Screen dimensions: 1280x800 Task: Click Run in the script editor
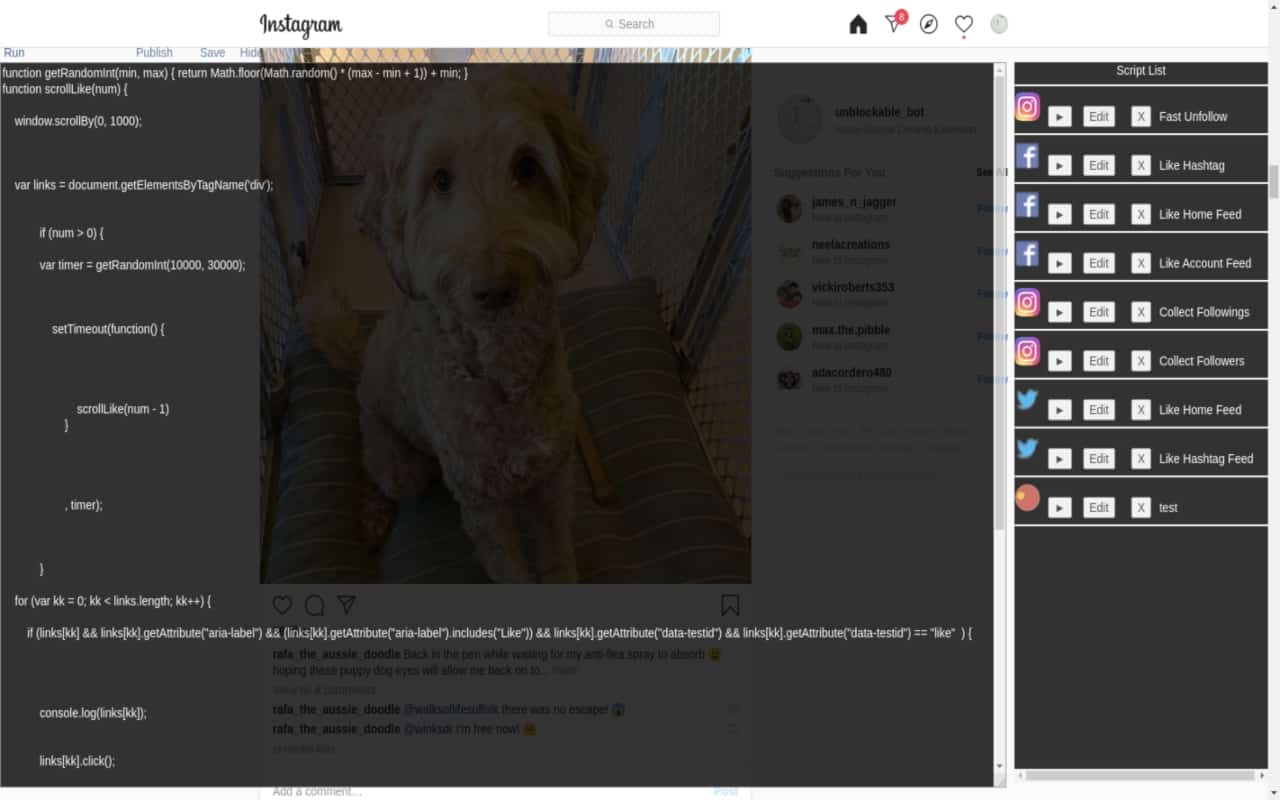pyautogui.click(x=14, y=53)
